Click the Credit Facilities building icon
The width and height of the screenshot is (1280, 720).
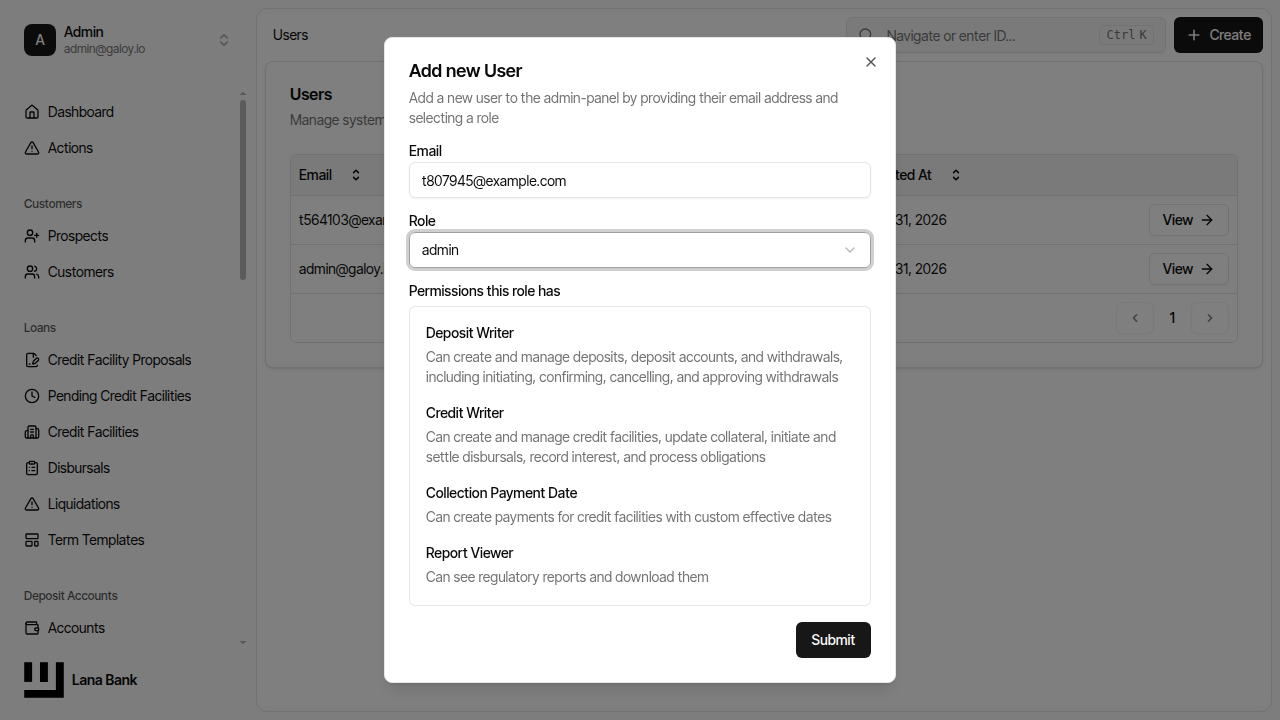click(x=32, y=432)
